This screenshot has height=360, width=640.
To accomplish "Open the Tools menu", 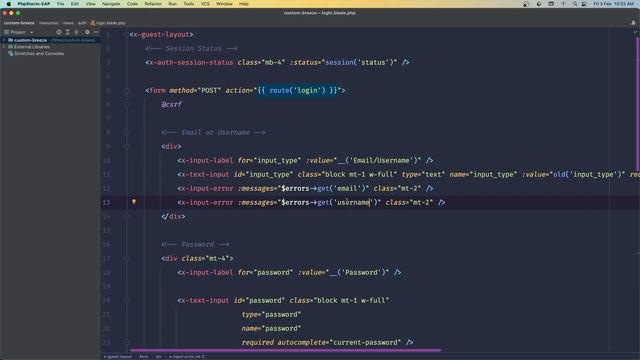I will point(189,4).
